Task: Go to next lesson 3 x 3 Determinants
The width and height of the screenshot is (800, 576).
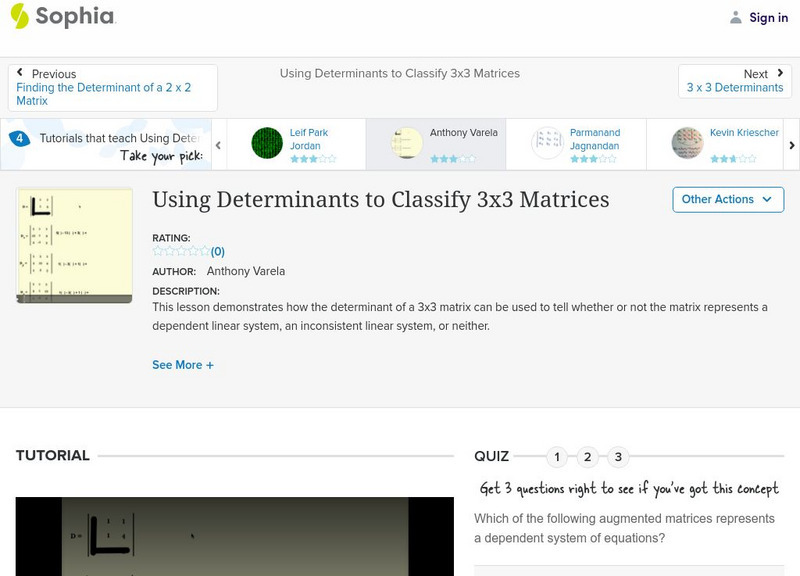Action: coord(735,87)
